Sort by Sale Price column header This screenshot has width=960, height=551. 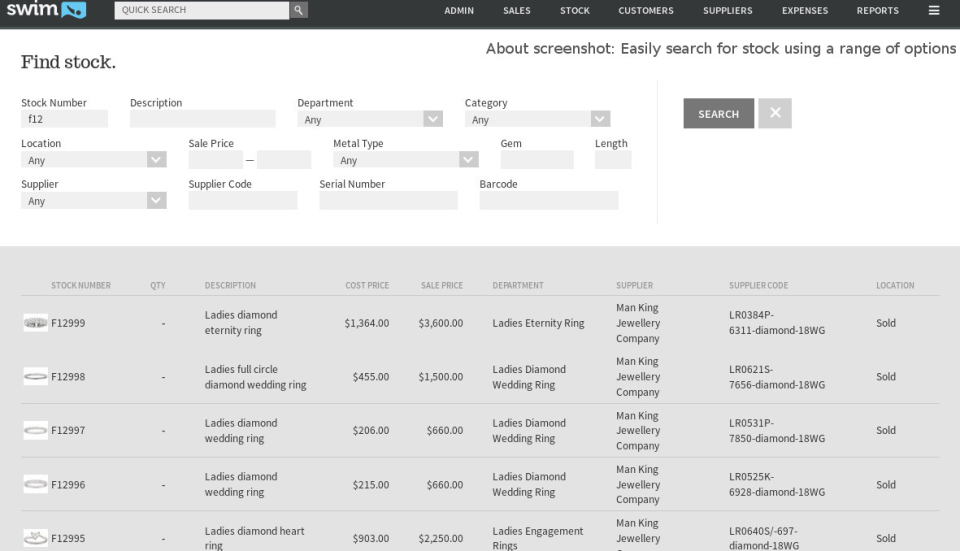(441, 285)
